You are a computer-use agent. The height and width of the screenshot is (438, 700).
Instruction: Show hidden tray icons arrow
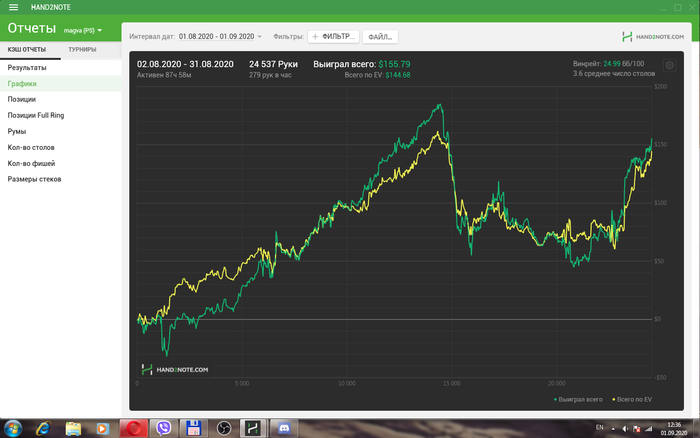tap(613, 429)
